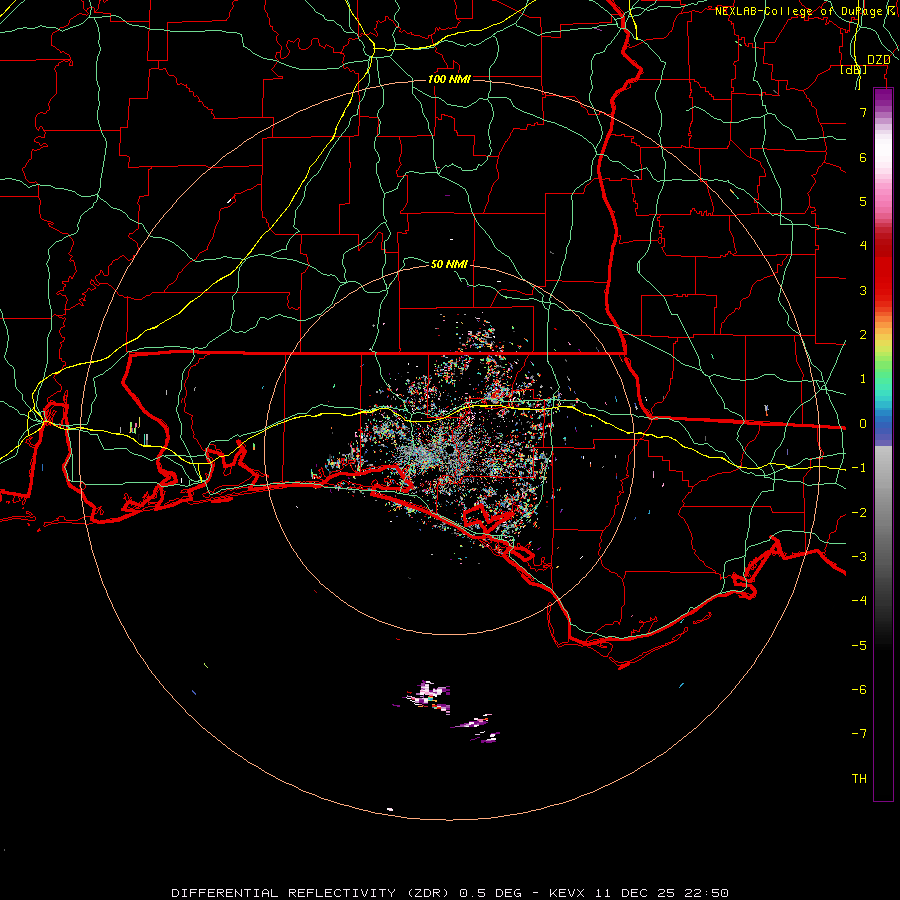Click the "DZD" product label above the scale
Screen dimensions: 900x900
click(x=878, y=60)
